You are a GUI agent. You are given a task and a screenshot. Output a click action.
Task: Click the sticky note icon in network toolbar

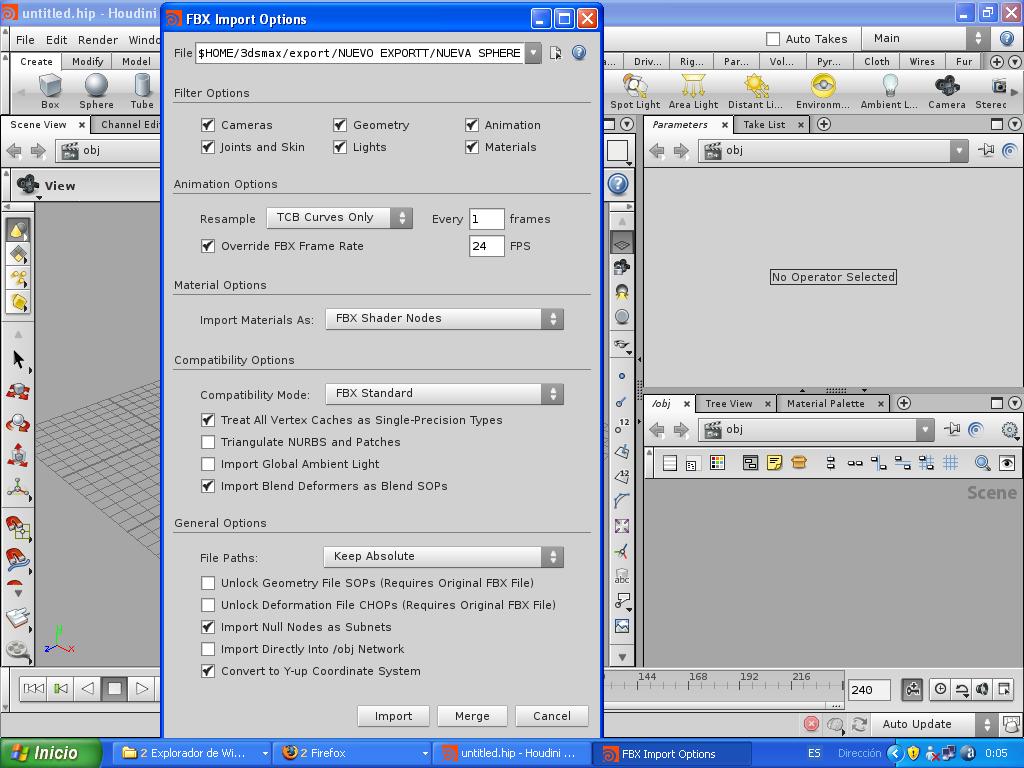[x=775, y=463]
